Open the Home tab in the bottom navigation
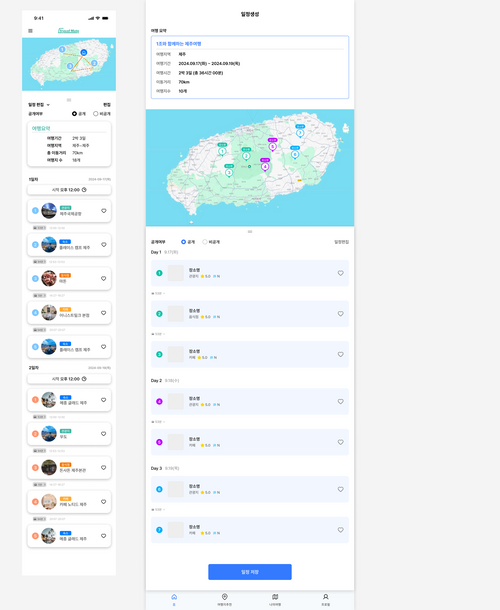The width and height of the screenshot is (500, 610). coord(174,599)
